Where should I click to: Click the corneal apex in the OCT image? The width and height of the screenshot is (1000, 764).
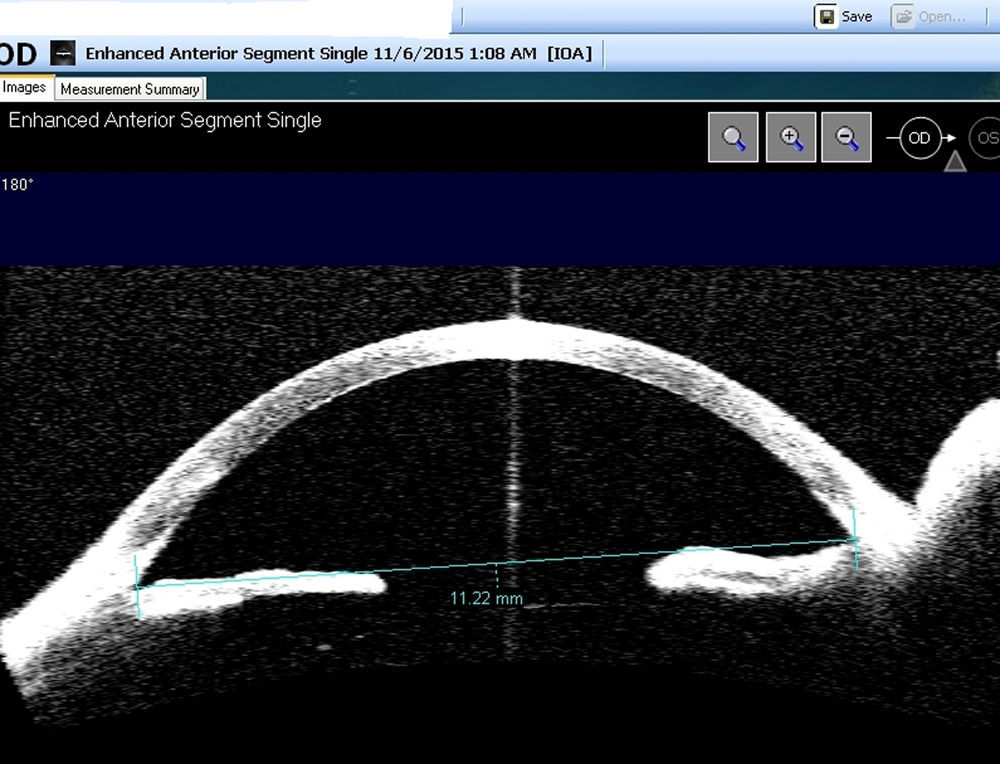[x=513, y=320]
